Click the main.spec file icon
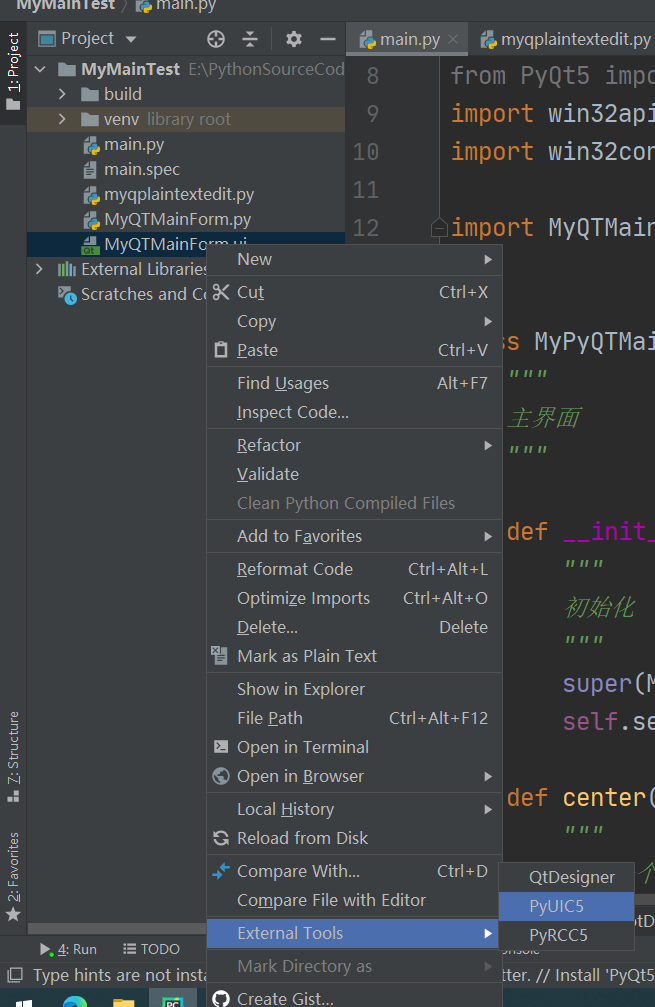Screen dimensions: 655x1007 tap(90, 170)
